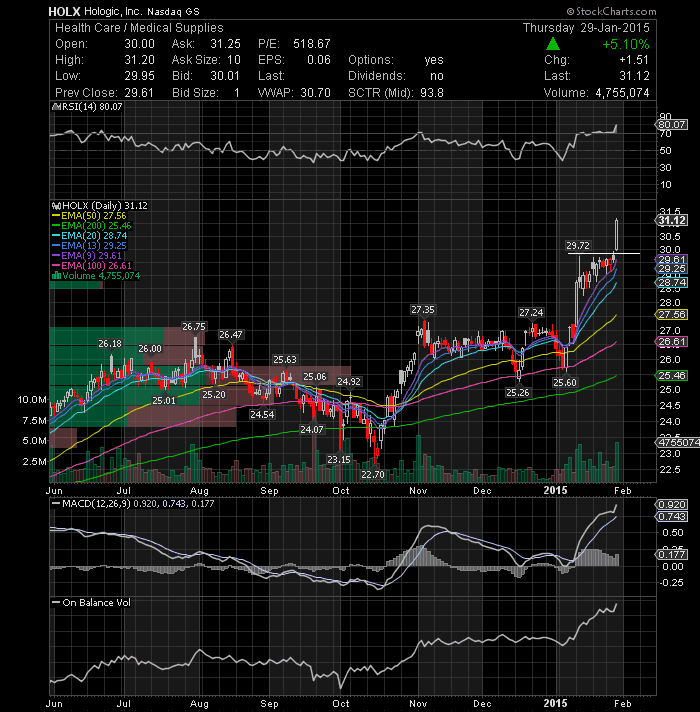Click the '23.15' low price label
Screen dimensions: 700x712
(x=339, y=460)
